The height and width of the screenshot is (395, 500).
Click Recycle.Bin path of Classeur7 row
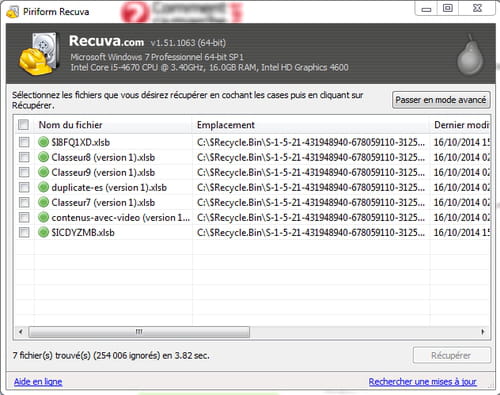[311, 202]
